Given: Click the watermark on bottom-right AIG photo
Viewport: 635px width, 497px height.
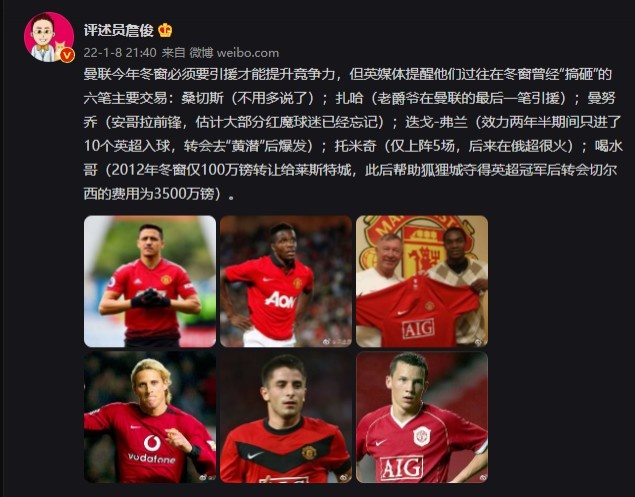Looking at the screenshot, I should [x=481, y=478].
